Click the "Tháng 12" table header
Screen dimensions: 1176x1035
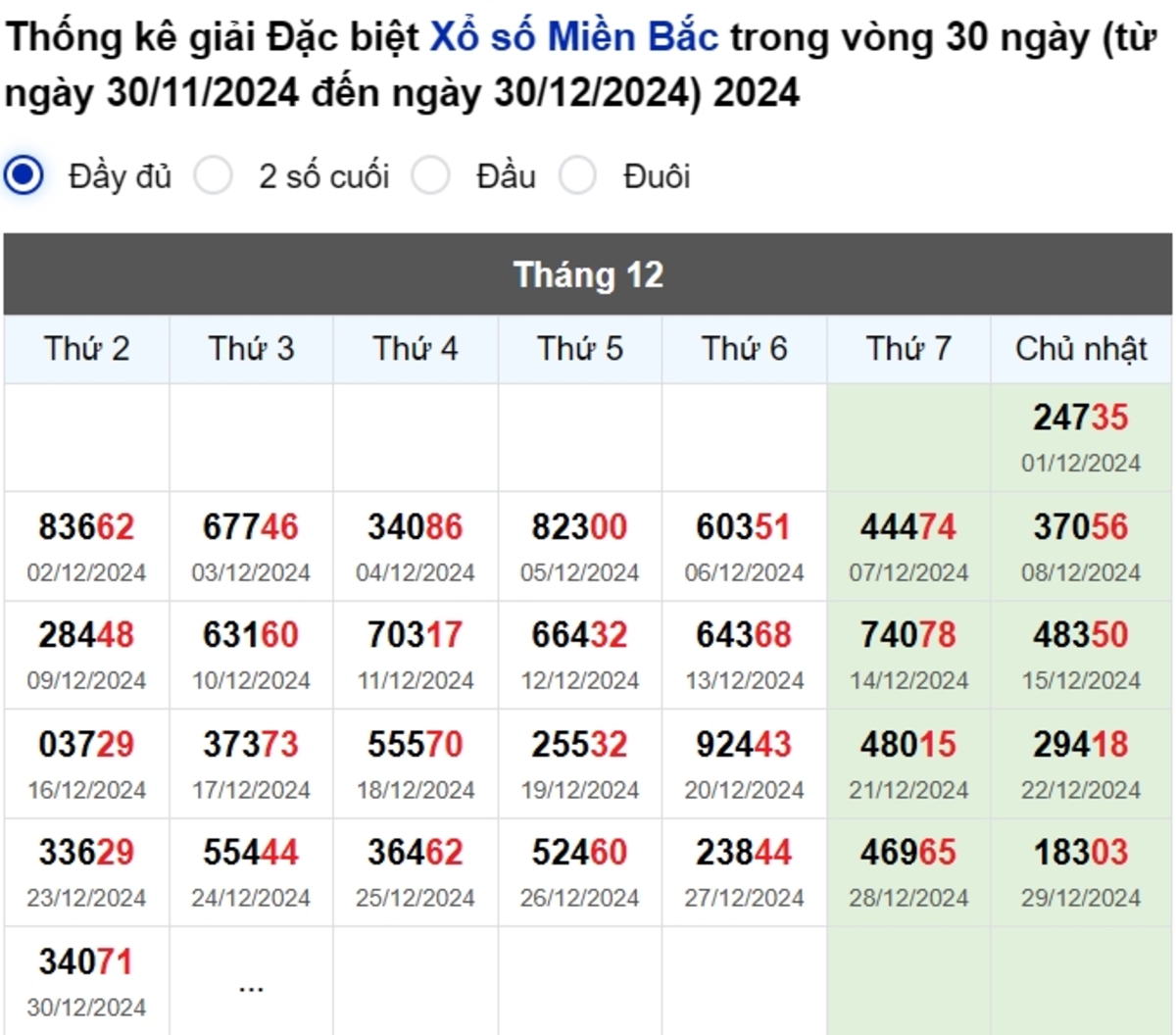(x=588, y=274)
